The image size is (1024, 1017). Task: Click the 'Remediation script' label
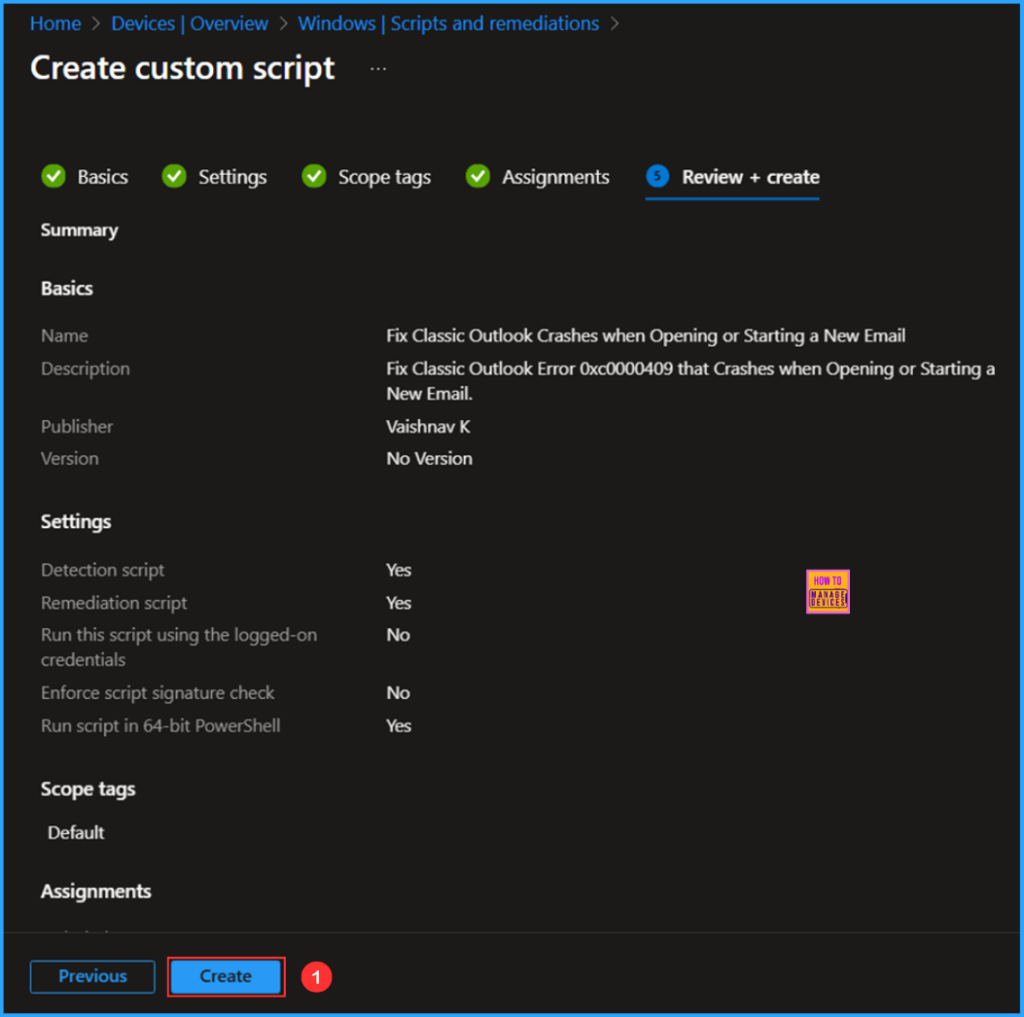[x=114, y=603]
